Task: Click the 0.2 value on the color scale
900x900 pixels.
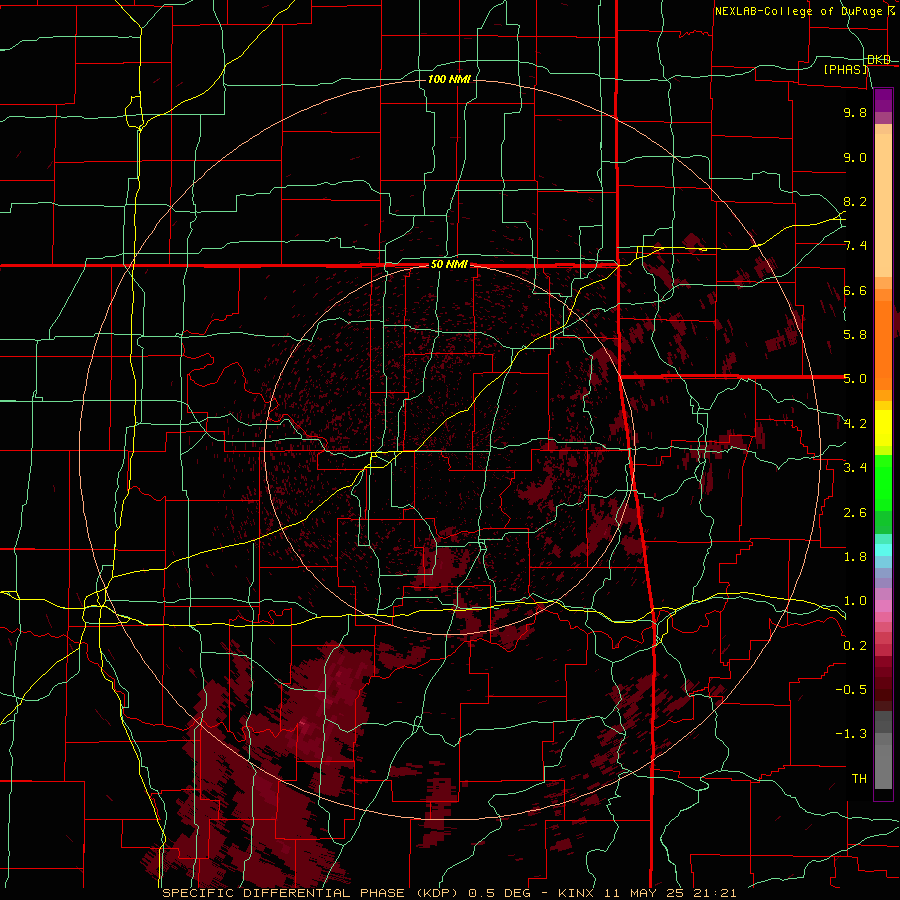Action: point(855,646)
